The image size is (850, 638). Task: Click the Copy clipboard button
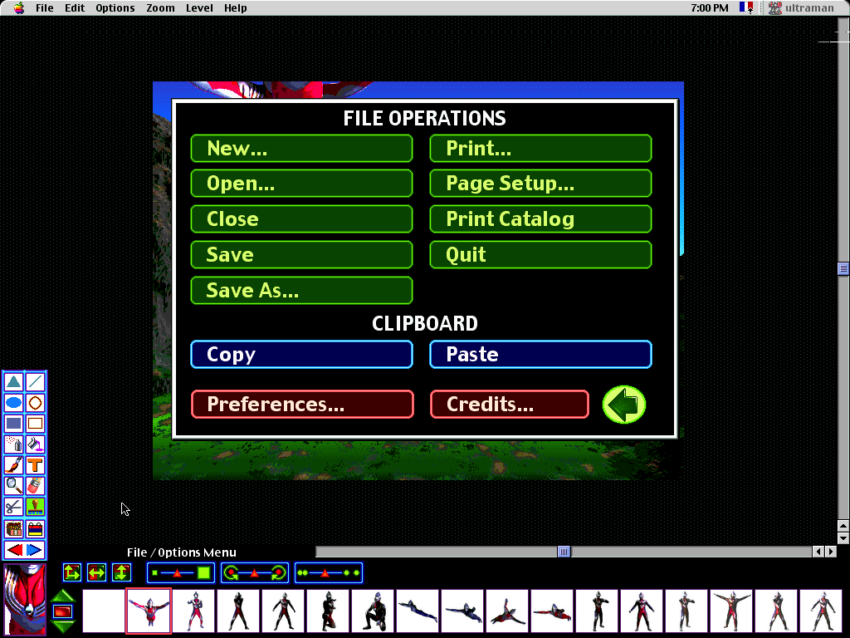(x=301, y=355)
